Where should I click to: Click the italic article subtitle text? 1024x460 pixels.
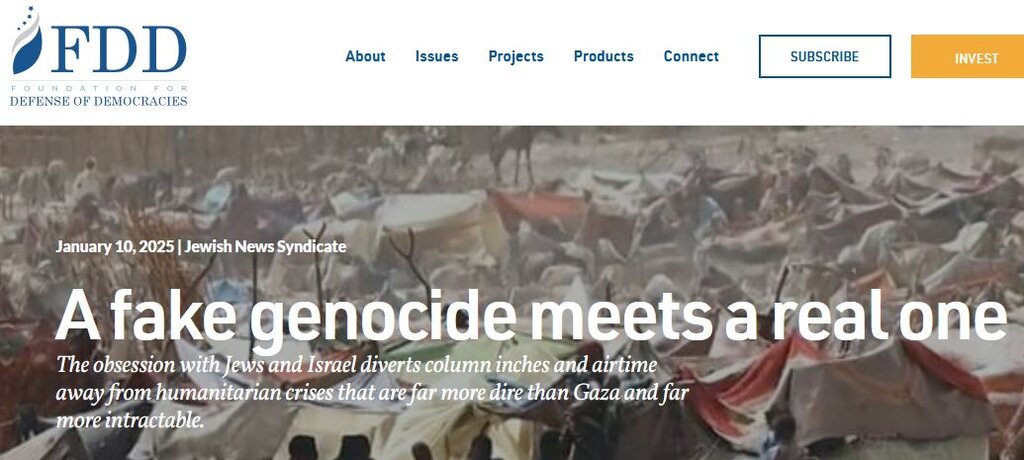372,392
